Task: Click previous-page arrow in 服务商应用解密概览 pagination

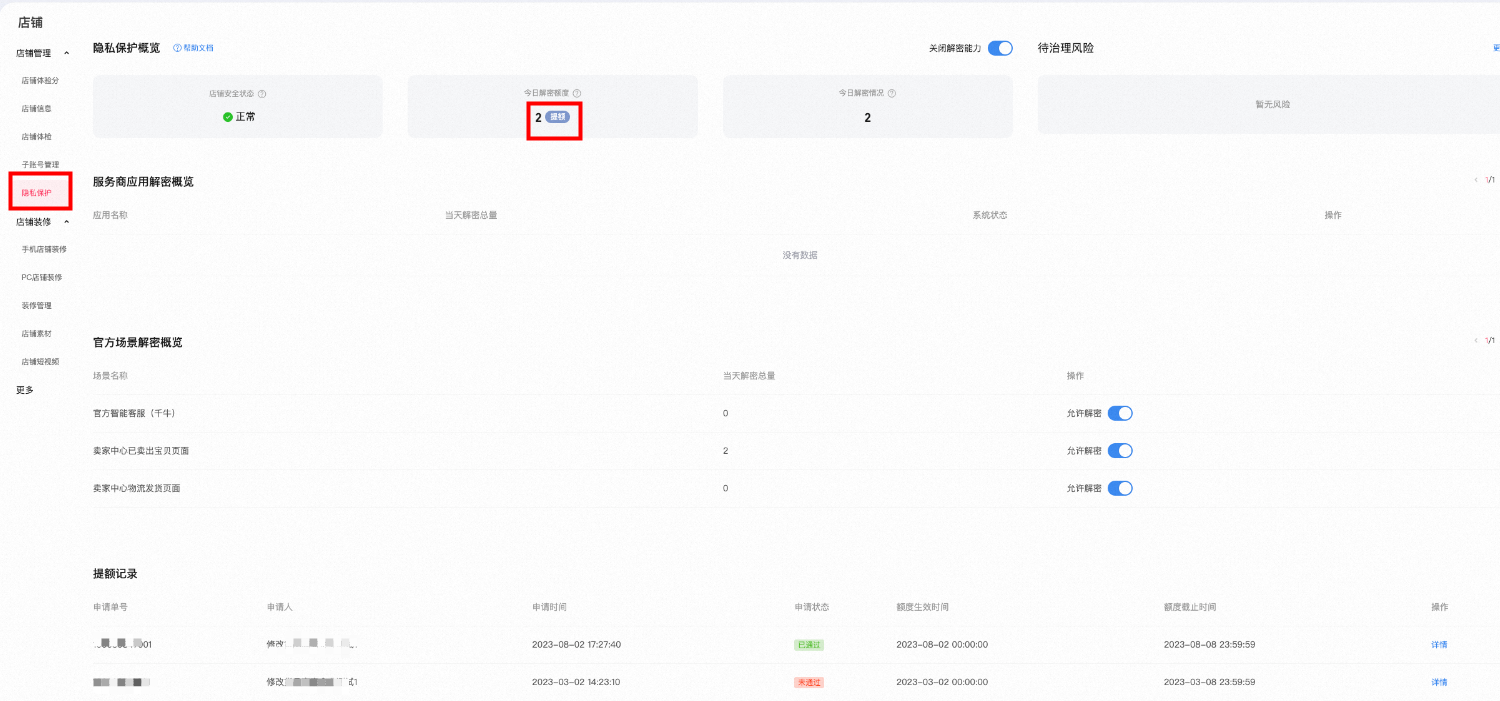Action: (1475, 180)
